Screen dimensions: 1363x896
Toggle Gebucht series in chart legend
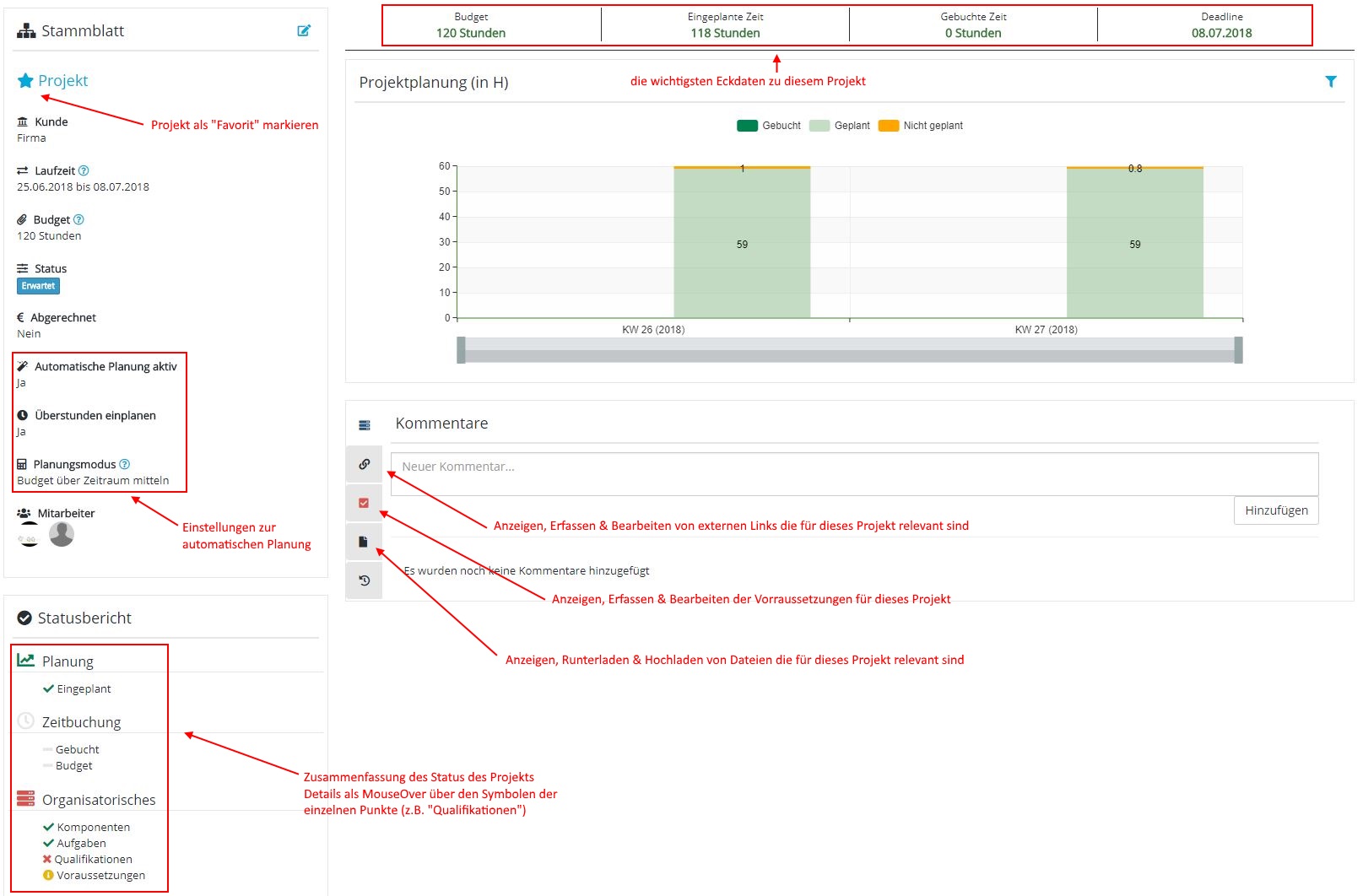click(769, 126)
